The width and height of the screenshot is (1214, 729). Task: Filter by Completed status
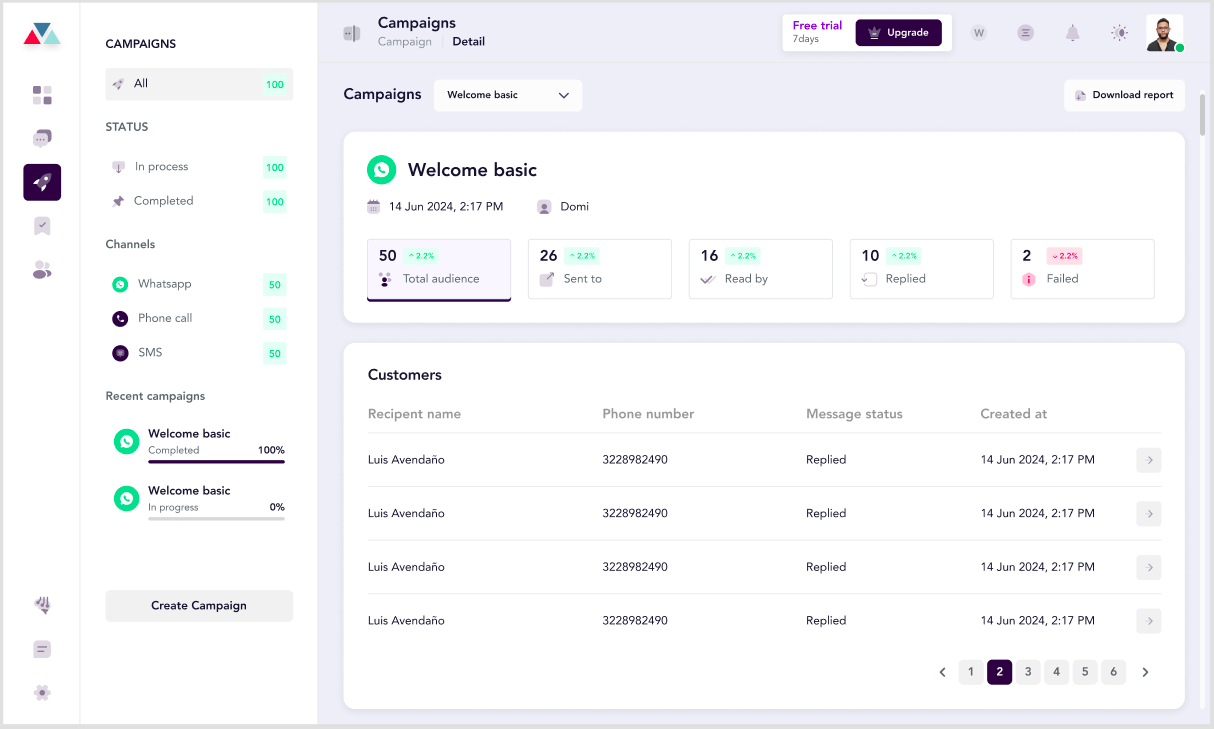[199, 201]
